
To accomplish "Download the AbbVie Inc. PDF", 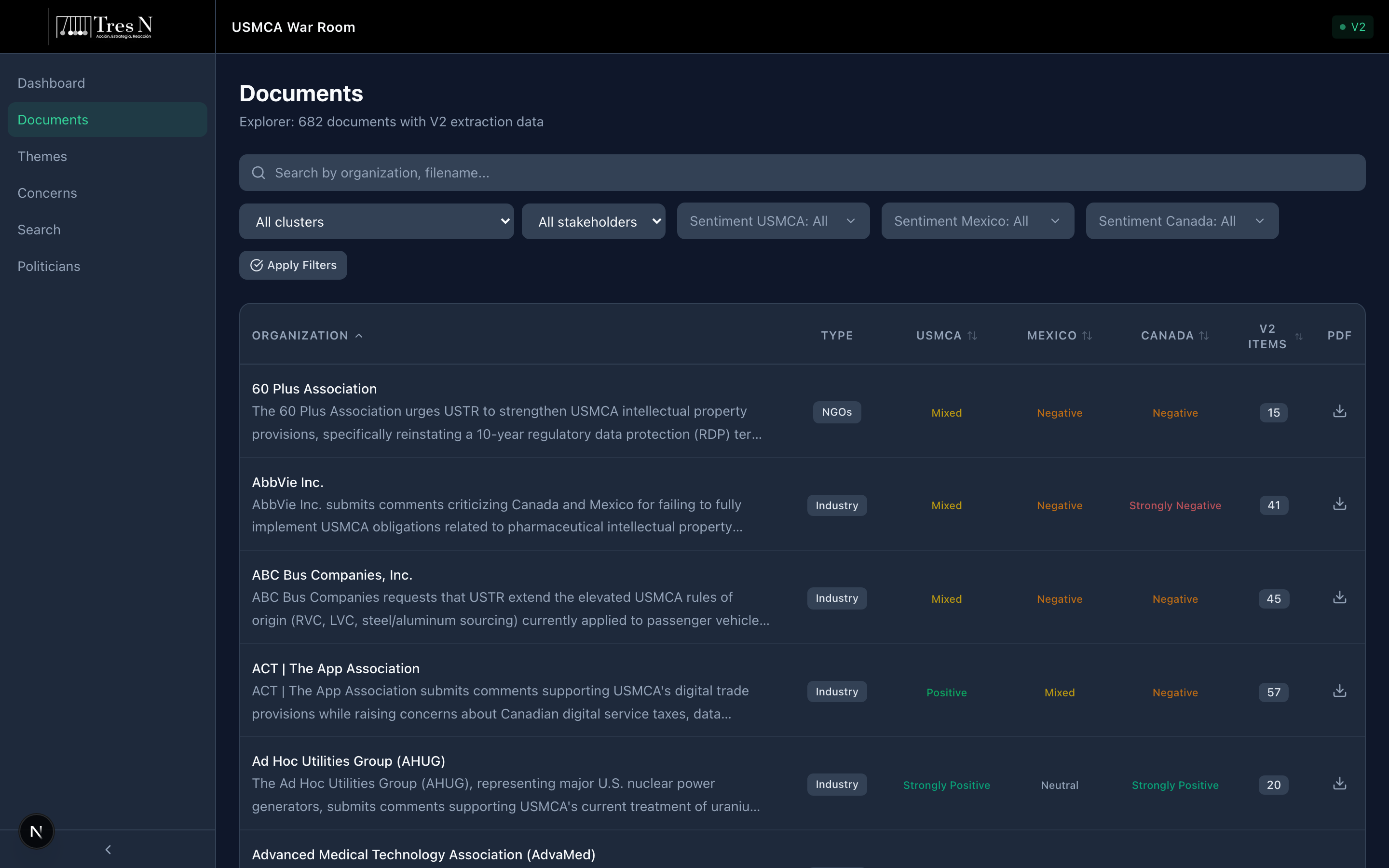I will (x=1339, y=504).
